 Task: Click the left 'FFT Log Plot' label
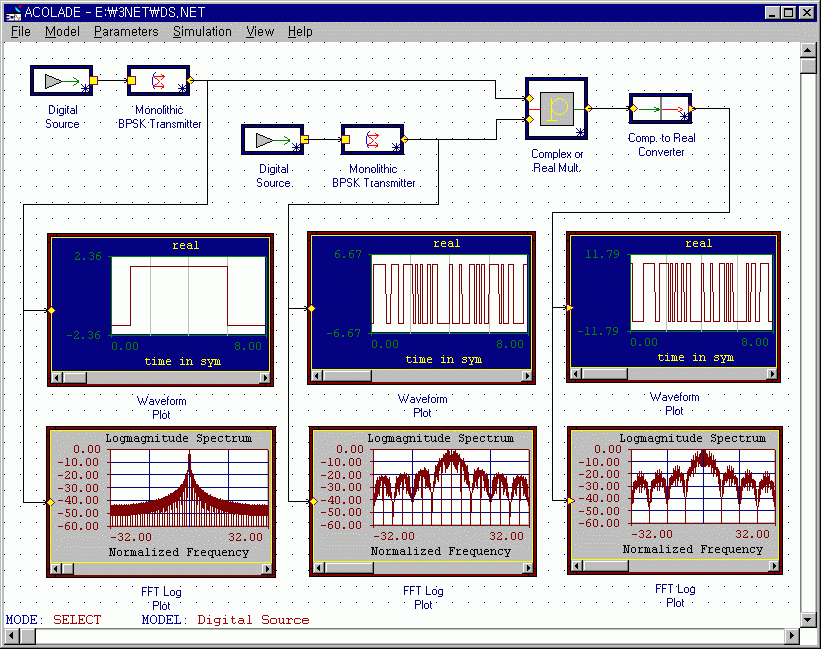point(161,599)
